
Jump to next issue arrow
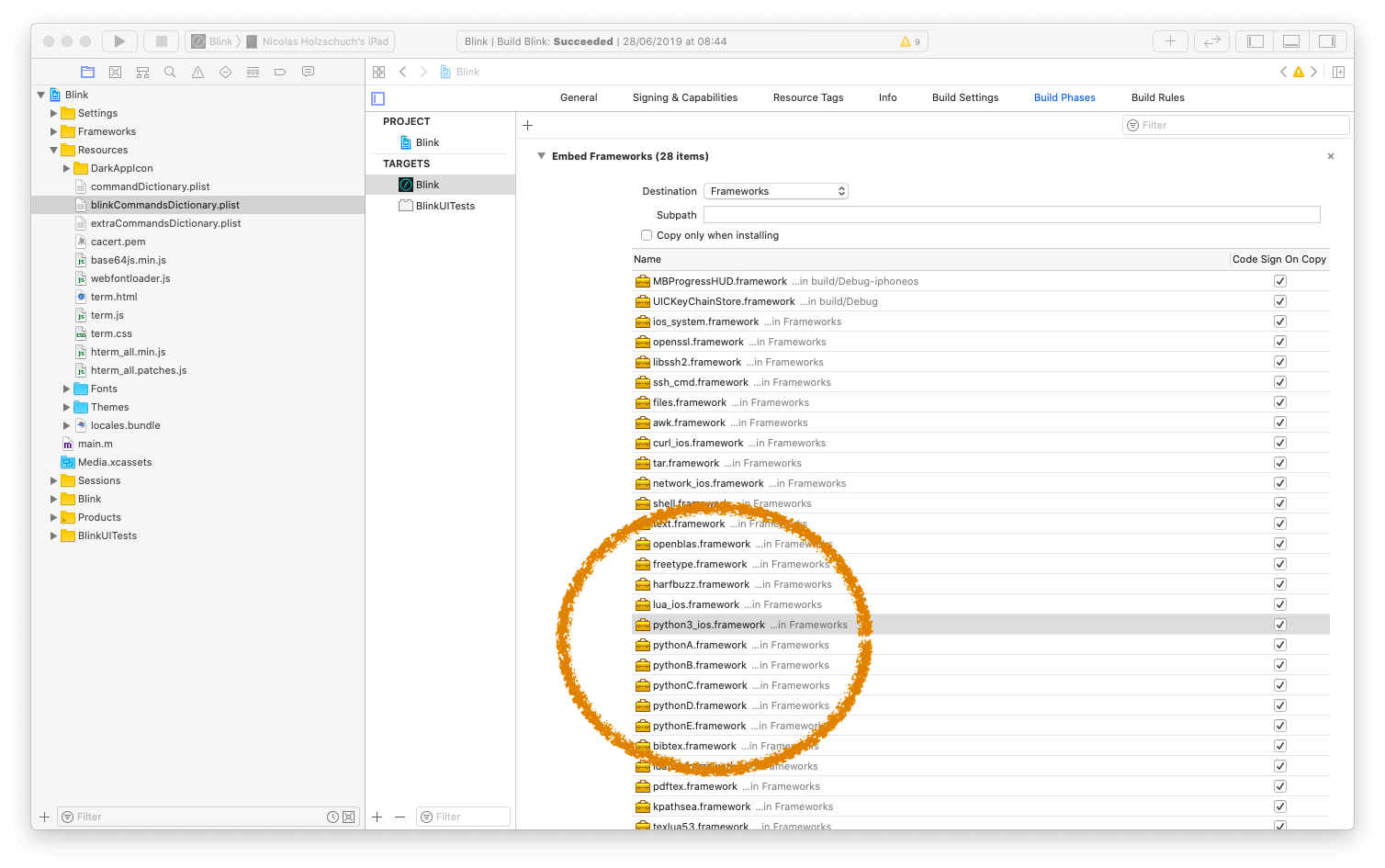(x=1314, y=72)
